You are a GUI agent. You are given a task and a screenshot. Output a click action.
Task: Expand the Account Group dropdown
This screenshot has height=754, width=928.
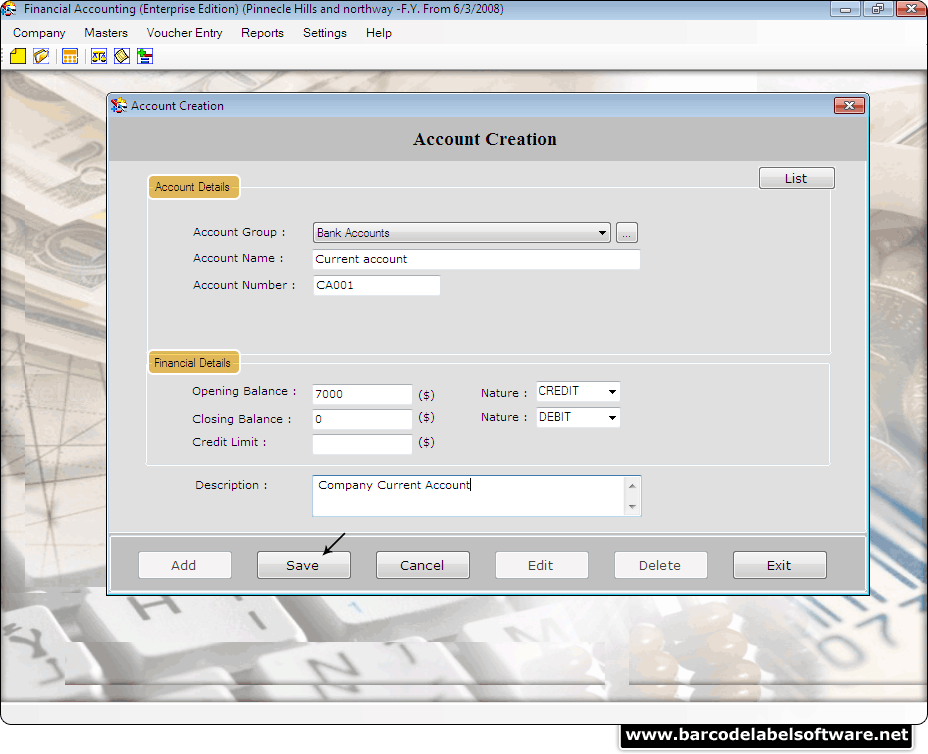(602, 233)
